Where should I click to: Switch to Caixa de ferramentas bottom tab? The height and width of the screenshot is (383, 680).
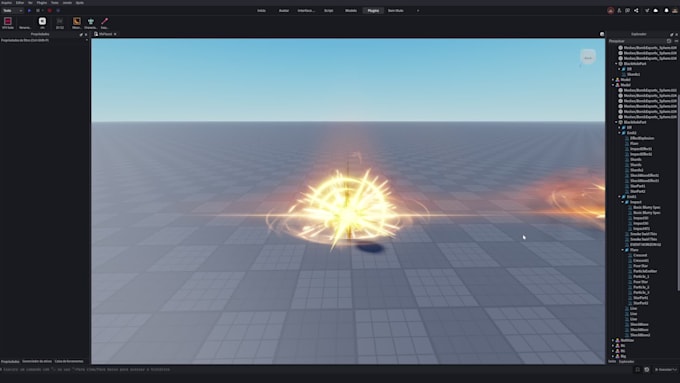coord(69,361)
